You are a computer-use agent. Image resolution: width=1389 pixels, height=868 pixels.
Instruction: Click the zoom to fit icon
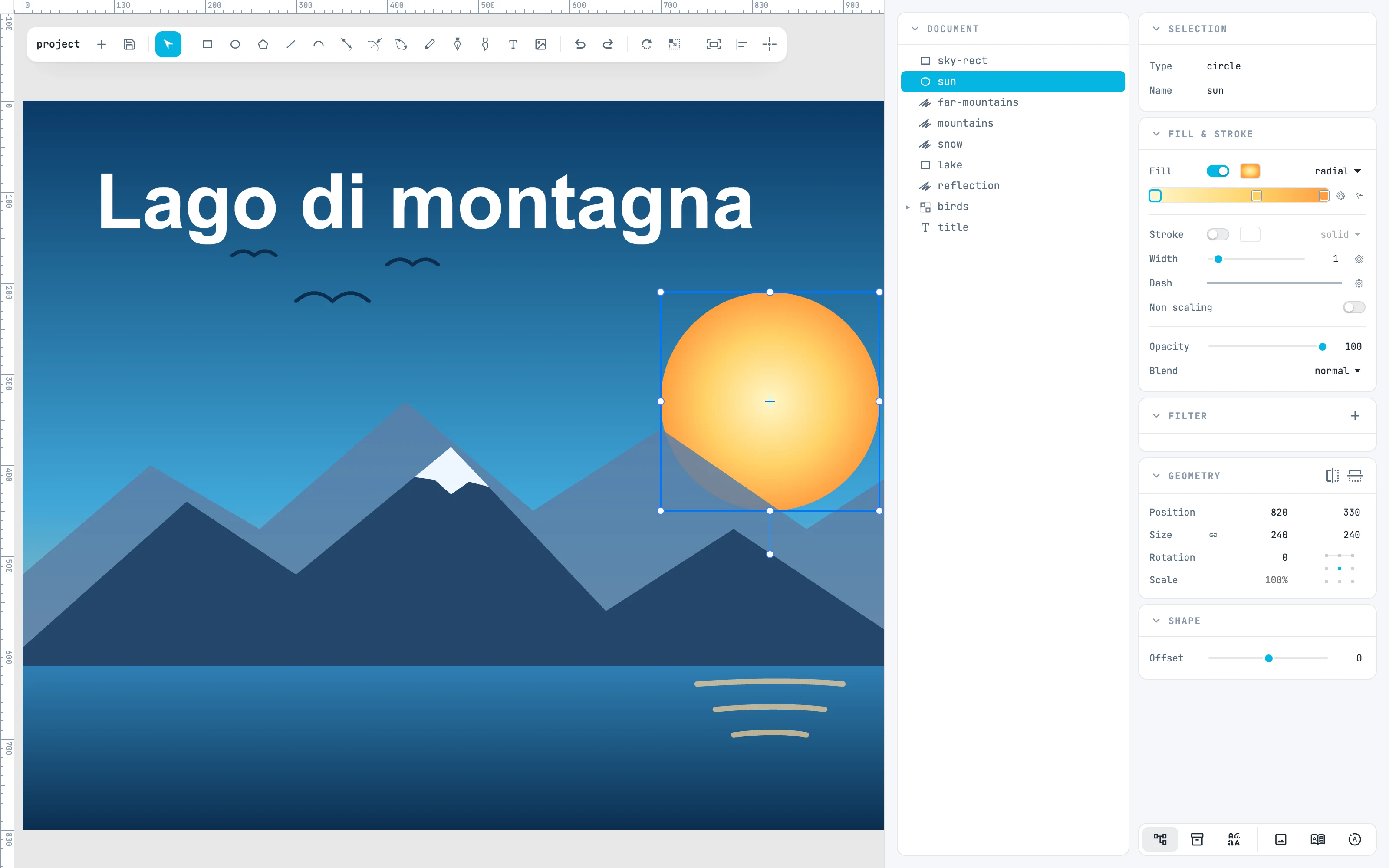pos(714,44)
